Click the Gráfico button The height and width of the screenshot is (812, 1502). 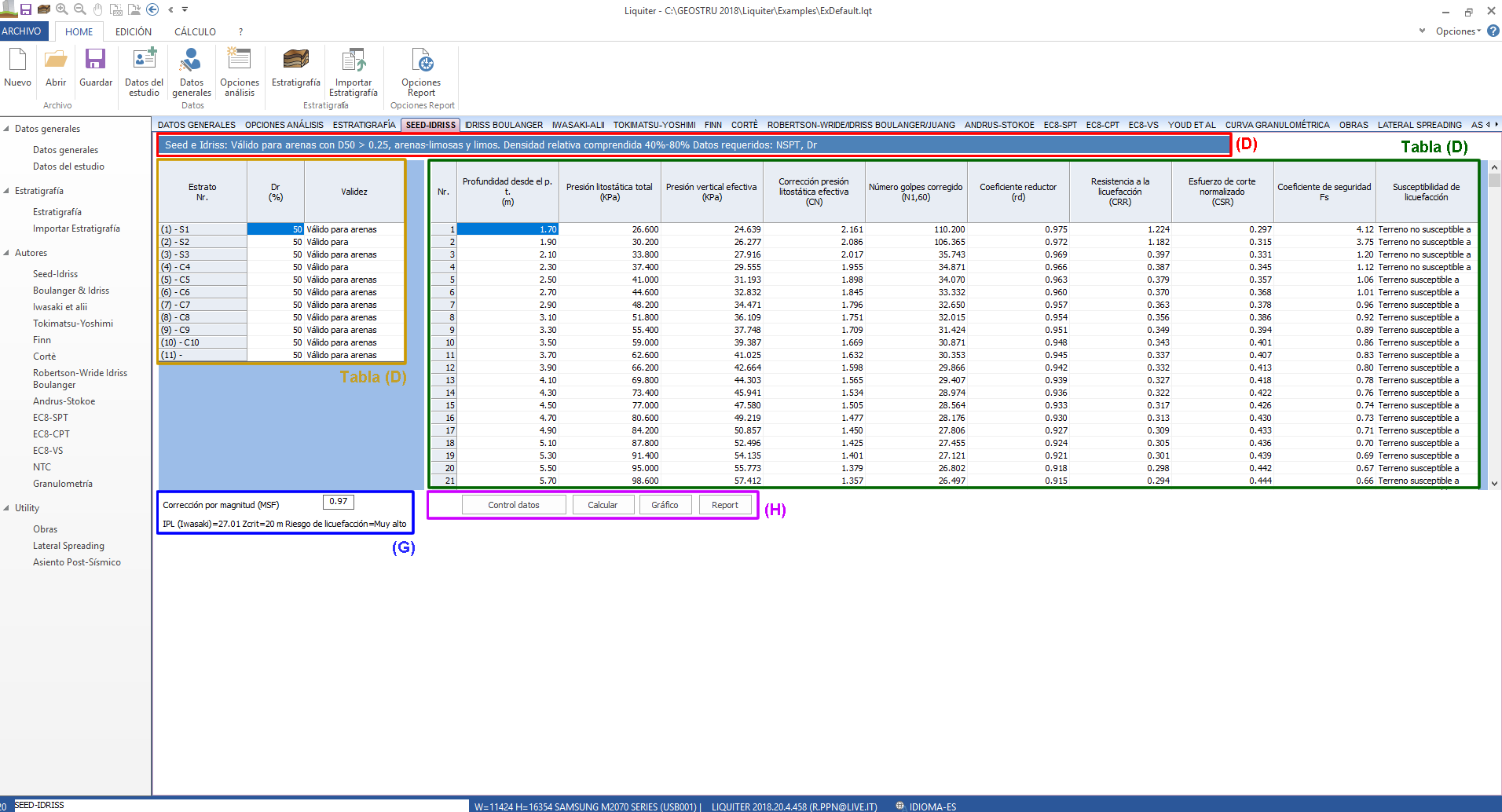click(665, 505)
